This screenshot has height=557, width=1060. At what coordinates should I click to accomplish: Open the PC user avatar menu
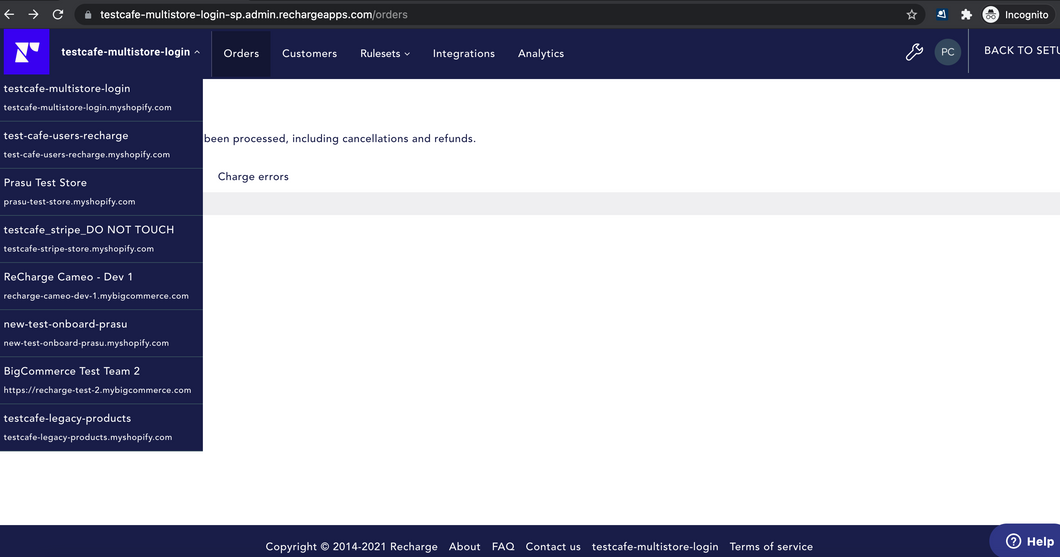click(x=947, y=52)
